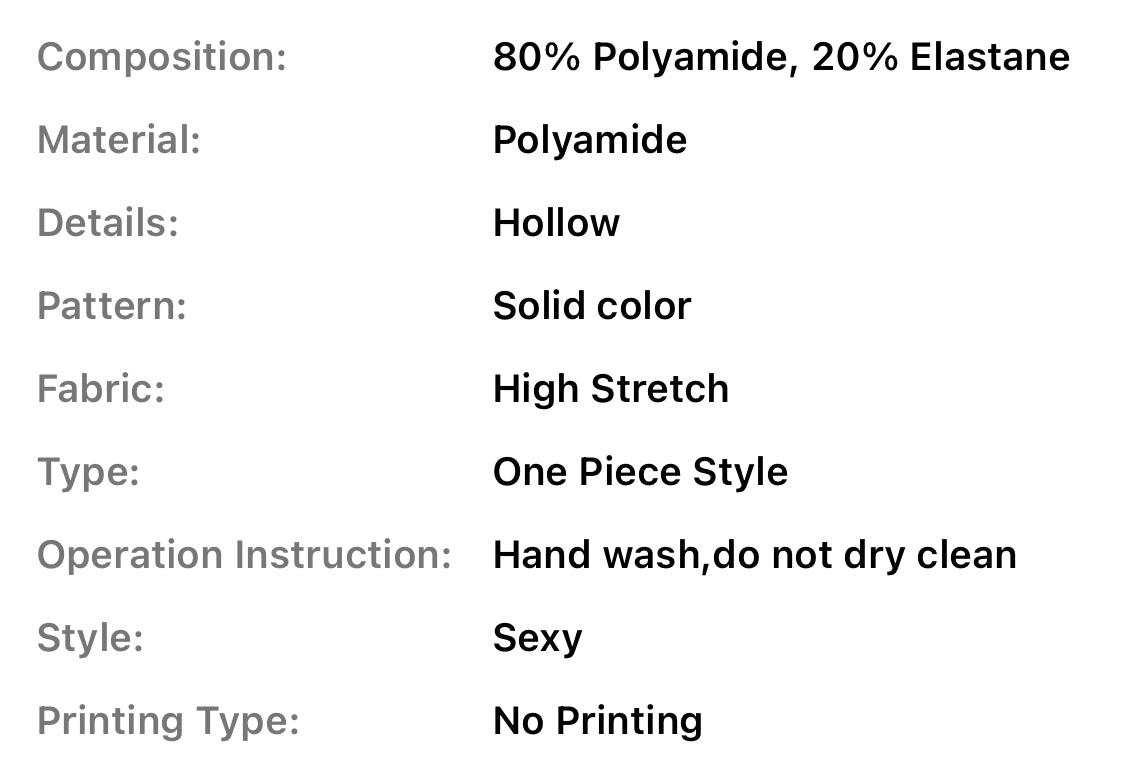Click the Details label
The width and height of the screenshot is (1125, 759).
(108, 223)
